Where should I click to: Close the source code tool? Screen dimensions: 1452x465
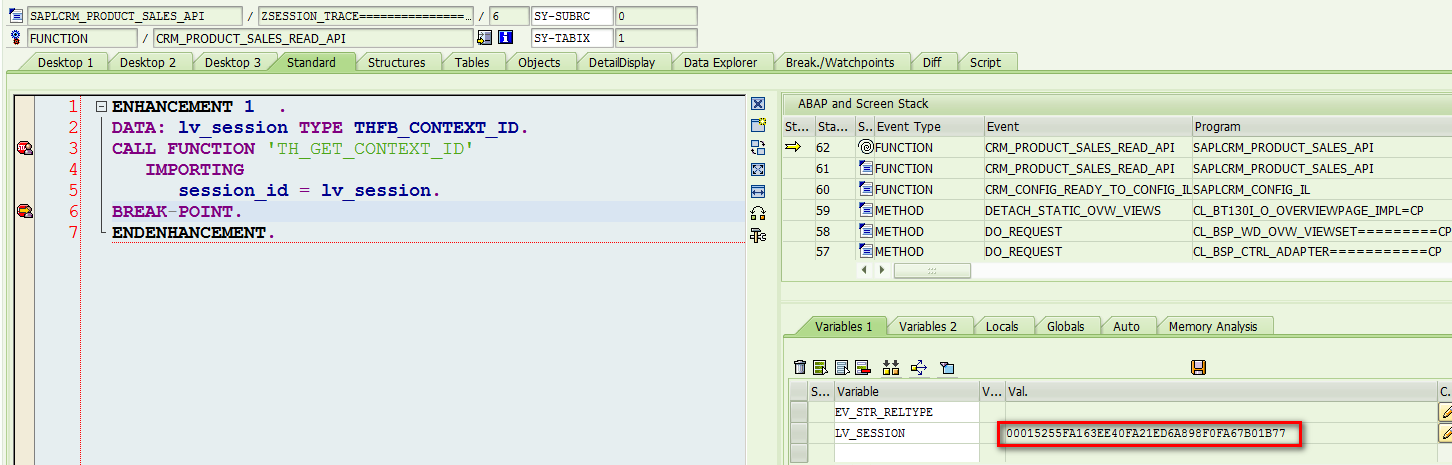[758, 104]
